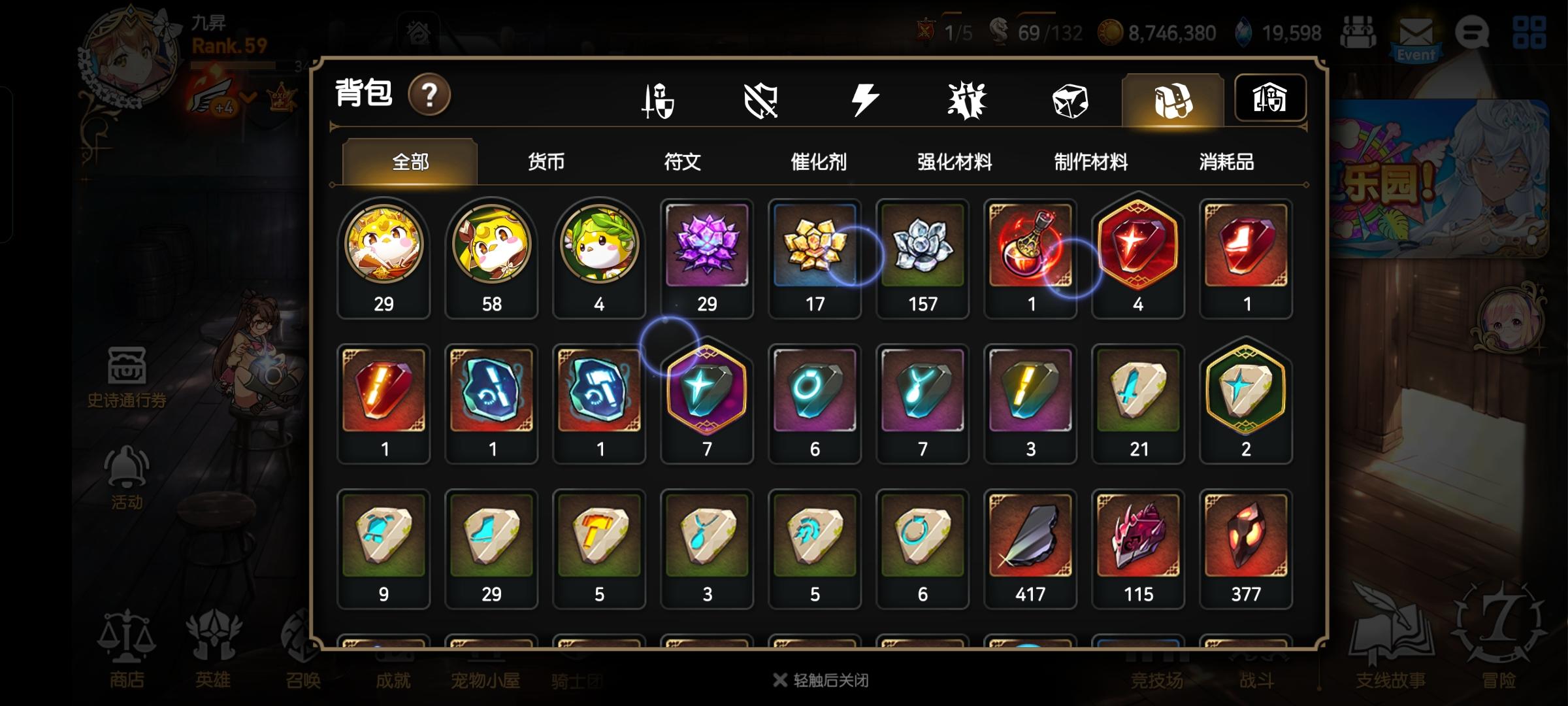Image resolution: width=1568 pixels, height=706 pixels.
Task: Select the 催化剂 tab
Action: pyautogui.click(x=819, y=161)
